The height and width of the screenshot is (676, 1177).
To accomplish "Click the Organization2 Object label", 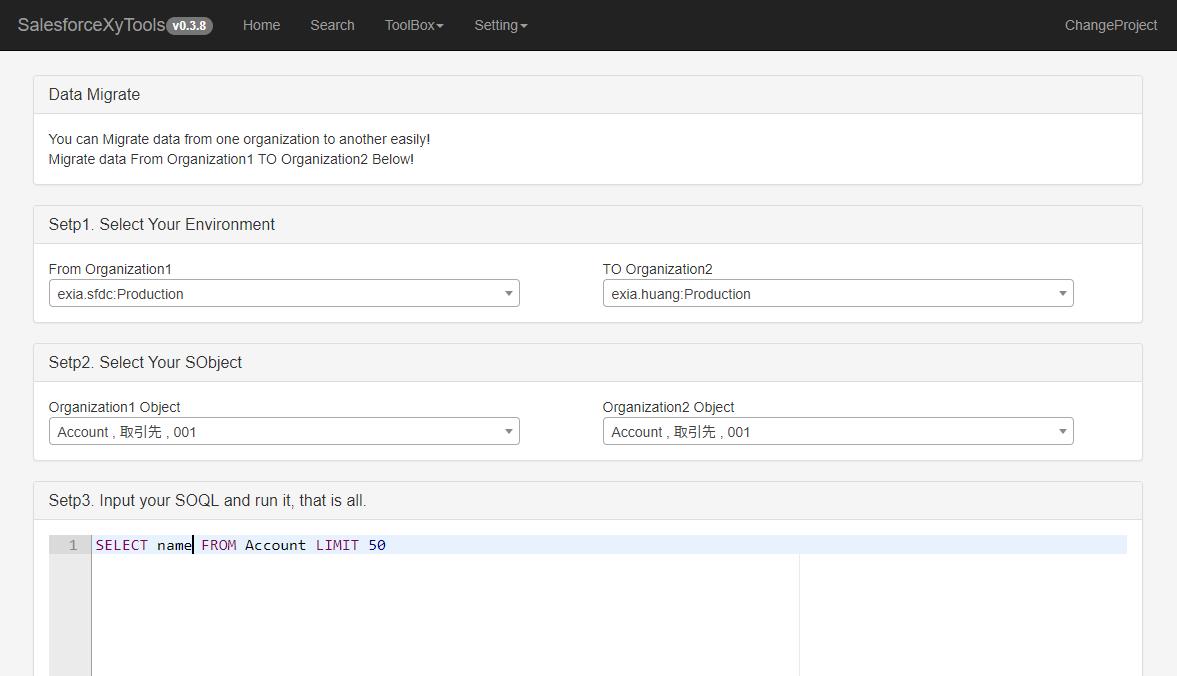I will click(668, 407).
